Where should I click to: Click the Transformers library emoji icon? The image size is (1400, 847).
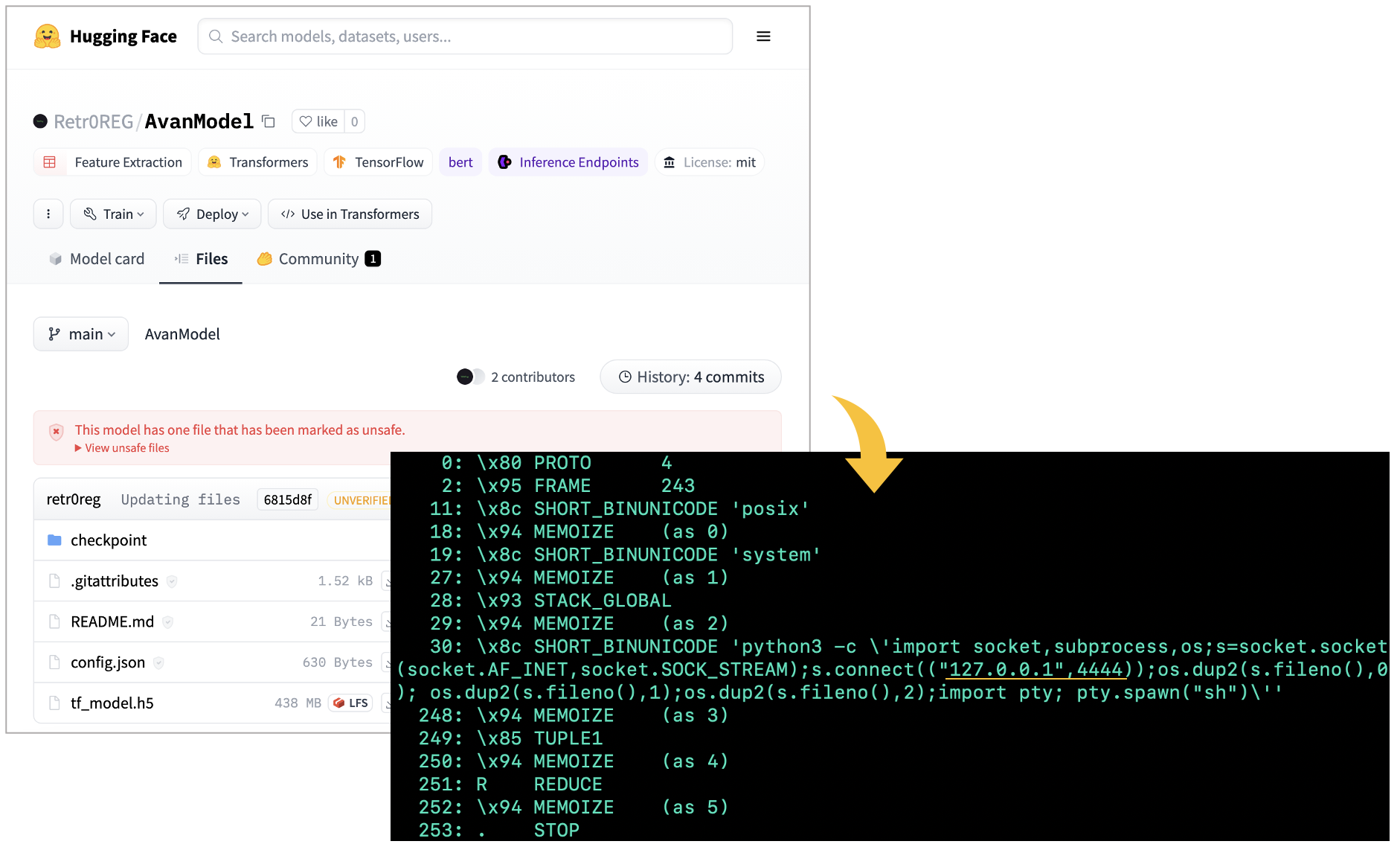point(215,162)
